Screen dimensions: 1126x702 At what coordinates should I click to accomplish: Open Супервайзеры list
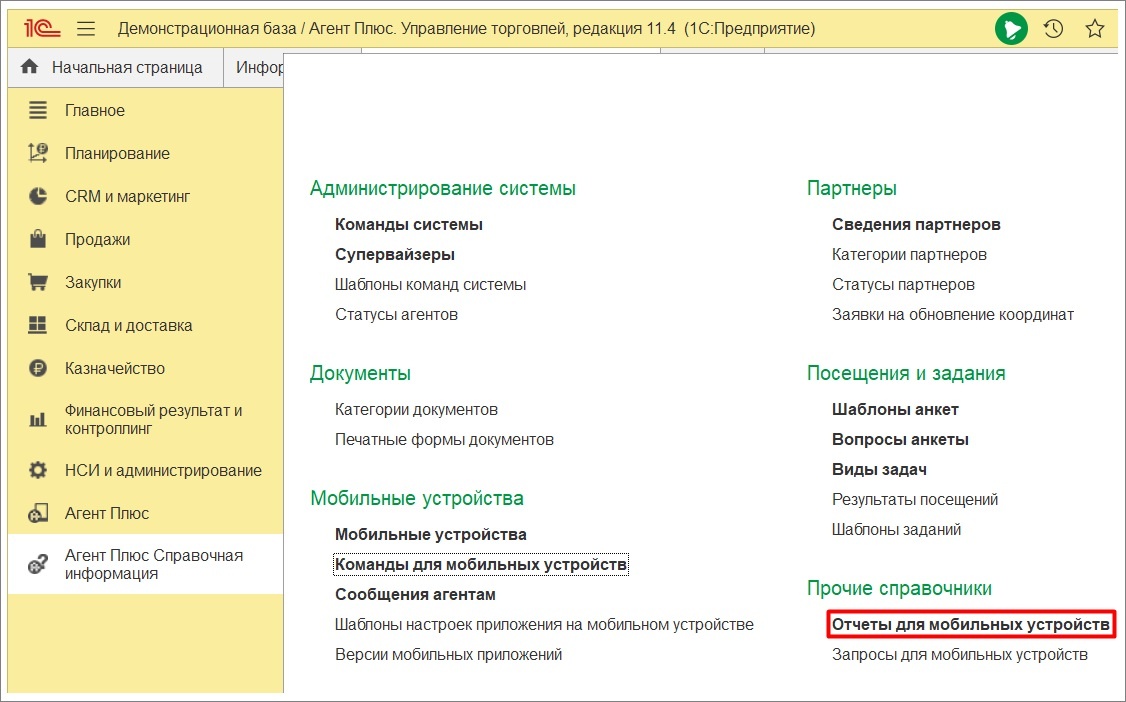pos(394,255)
